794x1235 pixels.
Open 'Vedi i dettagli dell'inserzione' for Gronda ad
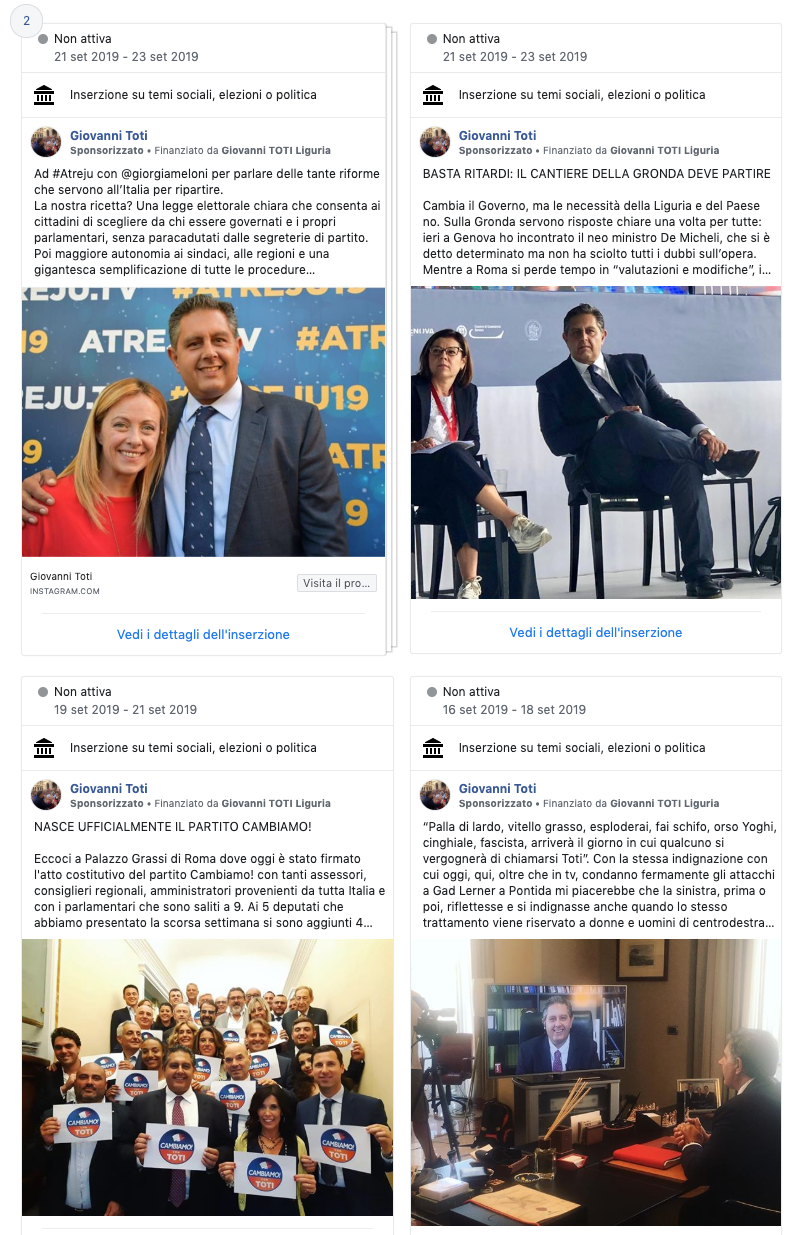pos(596,633)
